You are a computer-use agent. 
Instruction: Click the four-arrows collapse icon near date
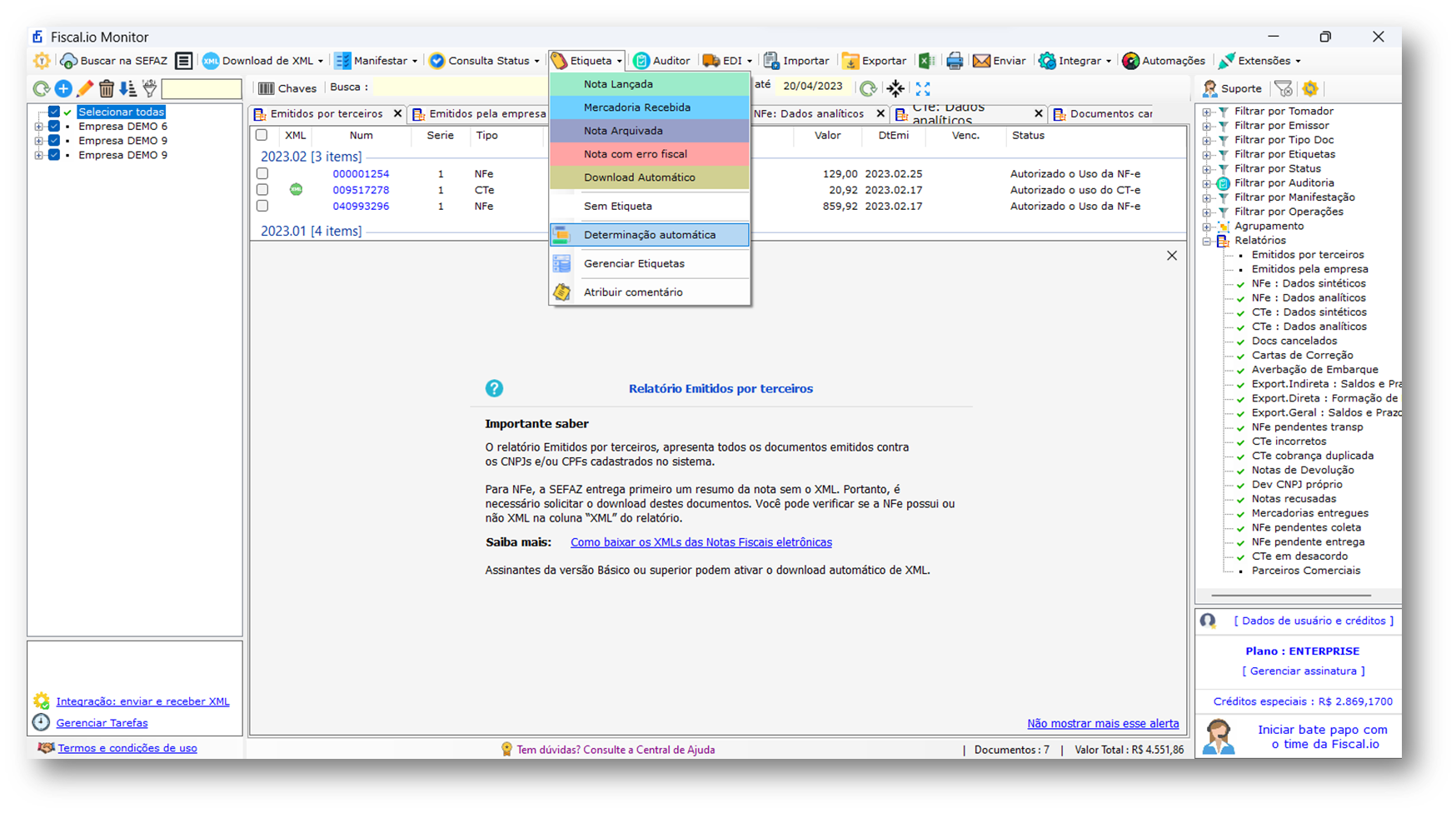click(x=895, y=88)
